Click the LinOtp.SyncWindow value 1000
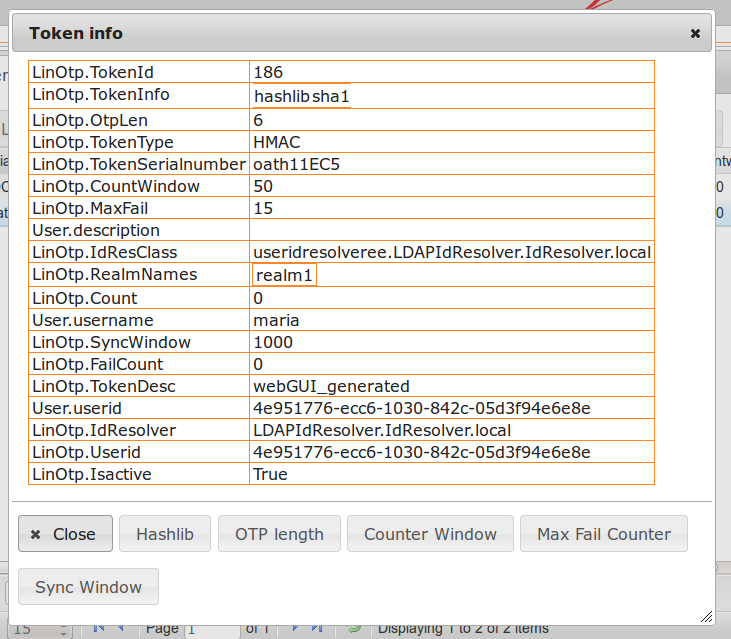The image size is (731, 639). 273,342
